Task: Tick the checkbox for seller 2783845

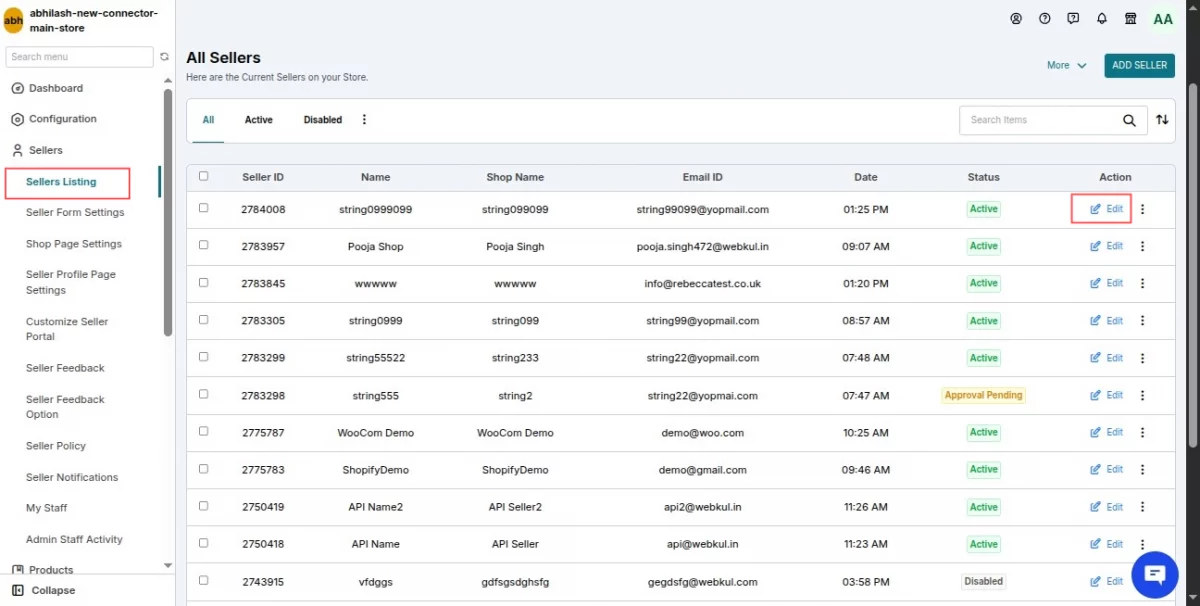Action: (x=204, y=282)
